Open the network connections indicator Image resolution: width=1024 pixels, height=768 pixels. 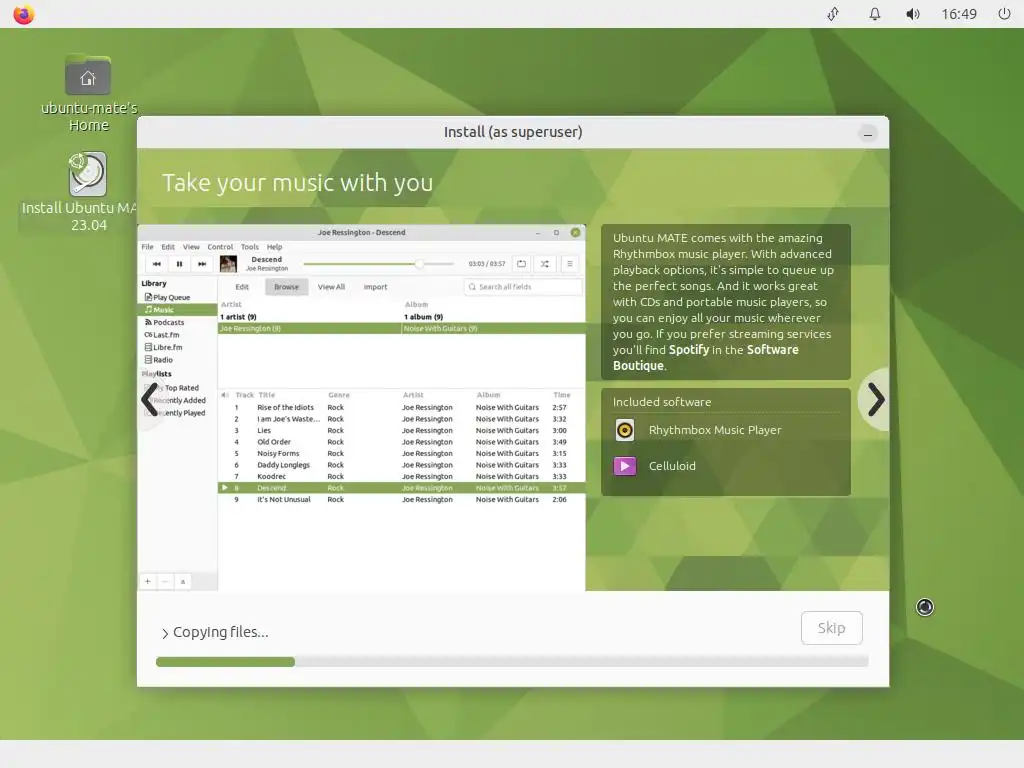(833, 14)
